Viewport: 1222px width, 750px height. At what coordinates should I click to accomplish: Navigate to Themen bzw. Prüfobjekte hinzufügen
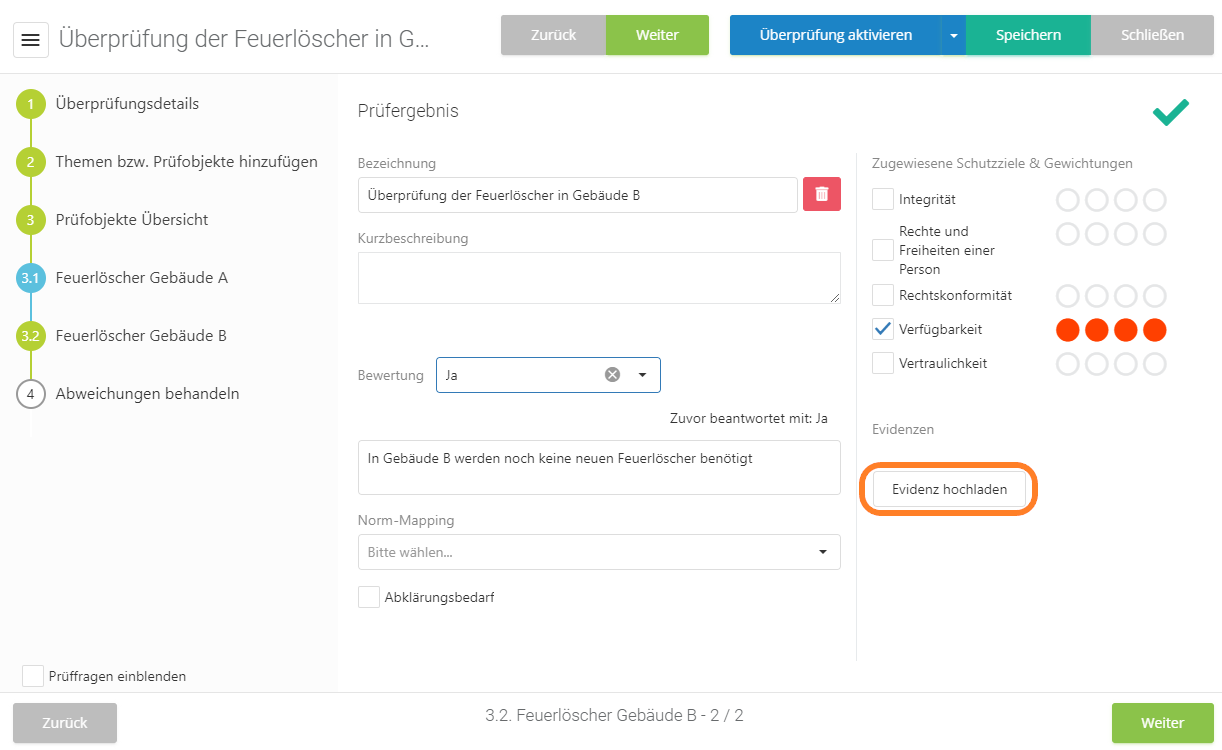[x=186, y=162]
